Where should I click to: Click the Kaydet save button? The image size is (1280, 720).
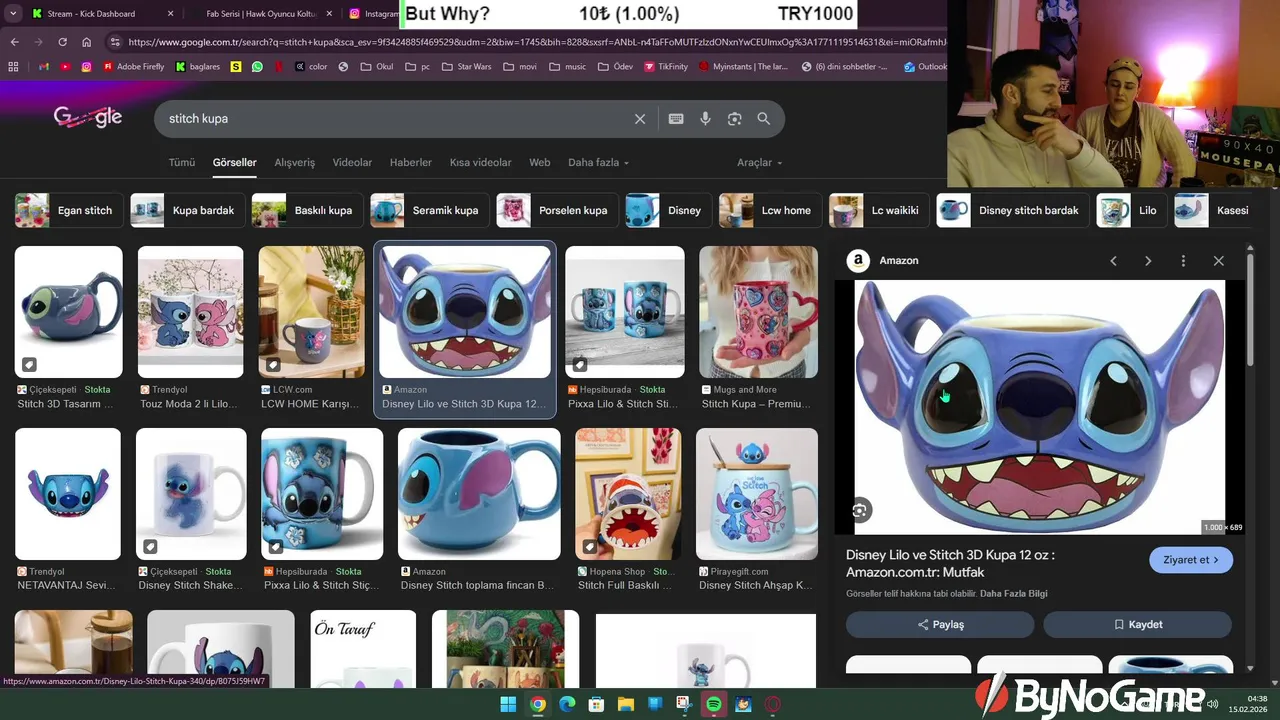coord(1137,625)
